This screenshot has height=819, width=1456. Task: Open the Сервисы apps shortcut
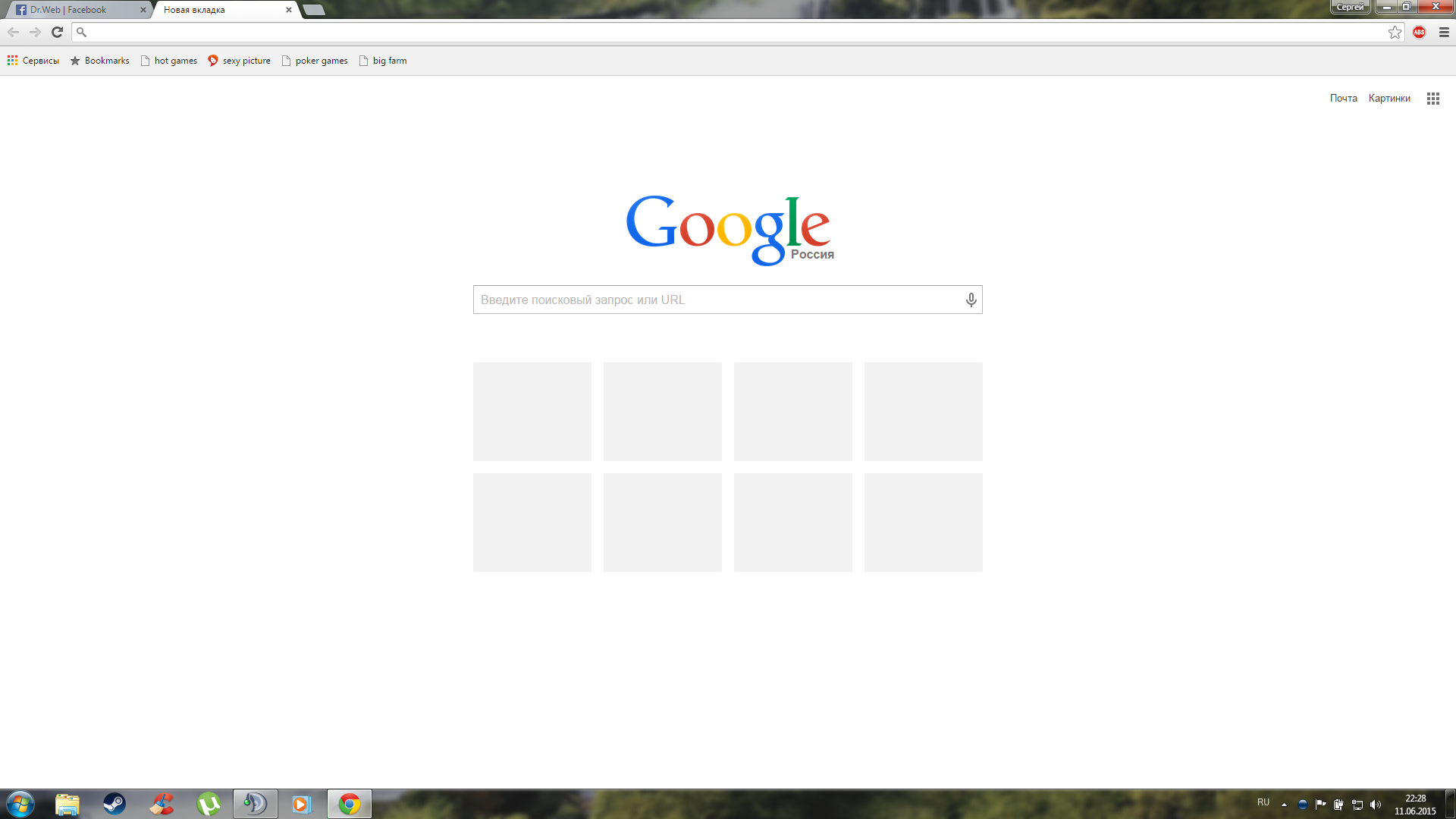coord(33,61)
